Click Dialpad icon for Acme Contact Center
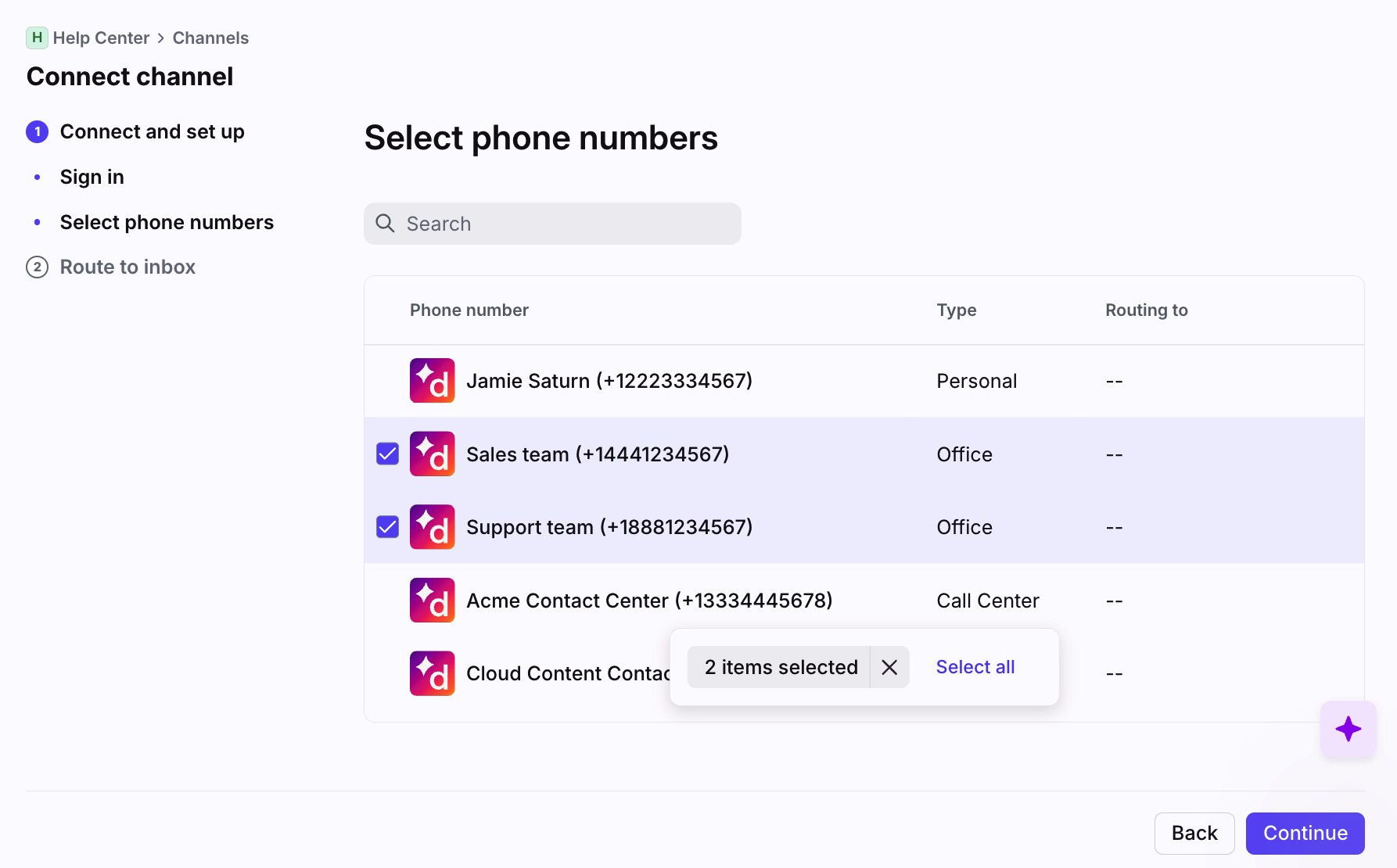 point(432,601)
